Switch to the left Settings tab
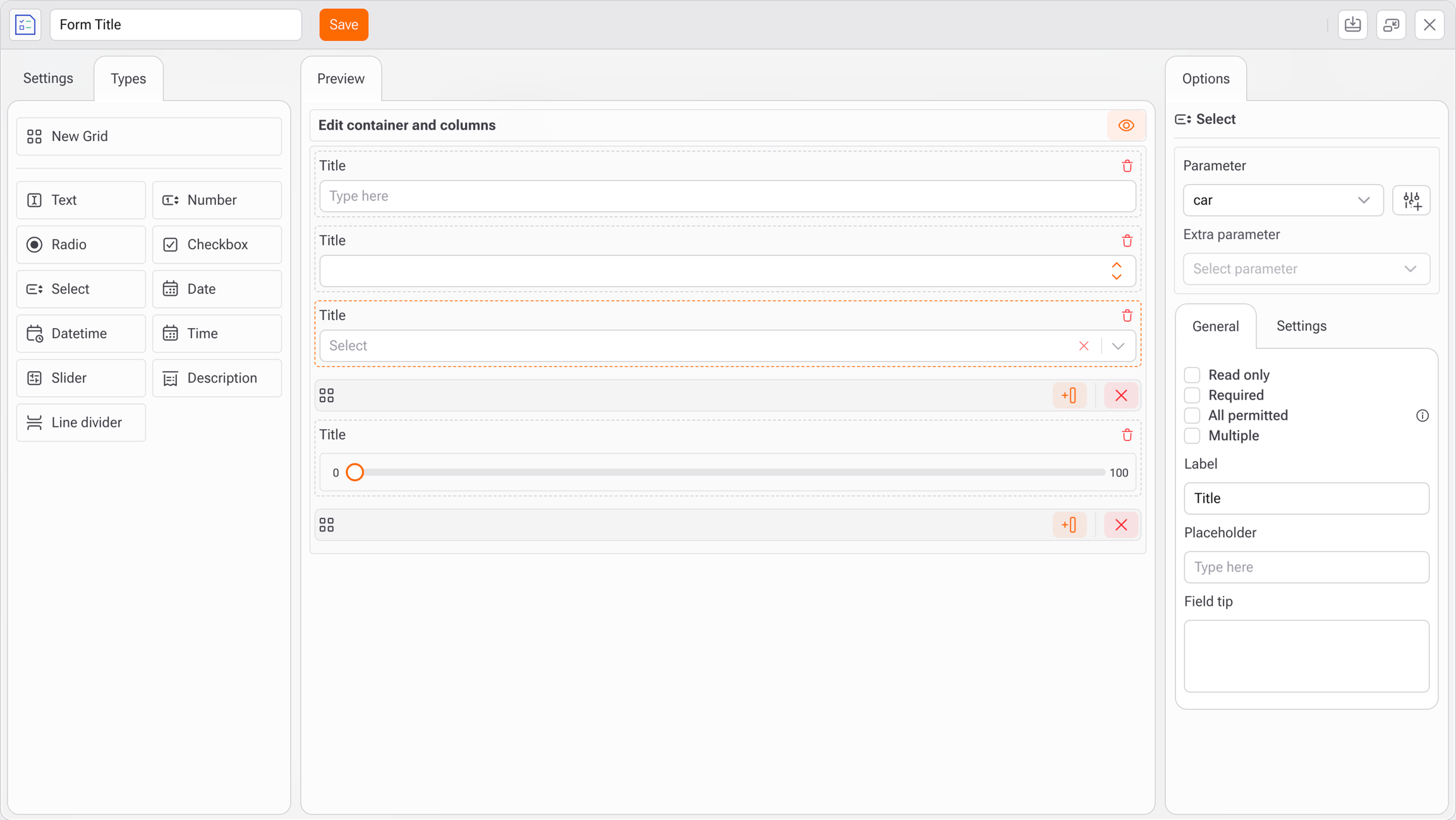1456x820 pixels. pyautogui.click(x=48, y=78)
